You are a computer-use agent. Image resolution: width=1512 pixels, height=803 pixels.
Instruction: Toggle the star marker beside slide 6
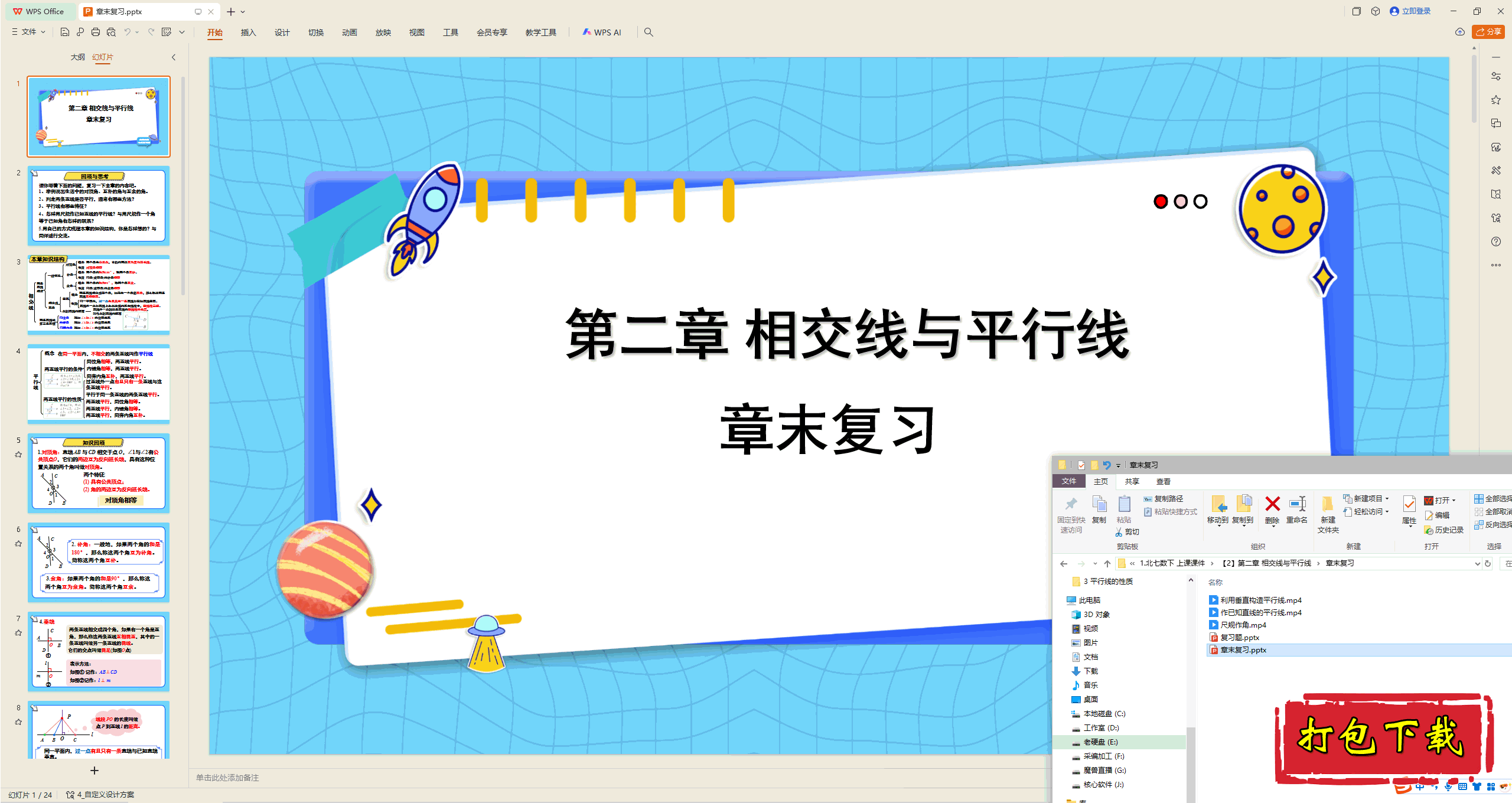(x=18, y=544)
